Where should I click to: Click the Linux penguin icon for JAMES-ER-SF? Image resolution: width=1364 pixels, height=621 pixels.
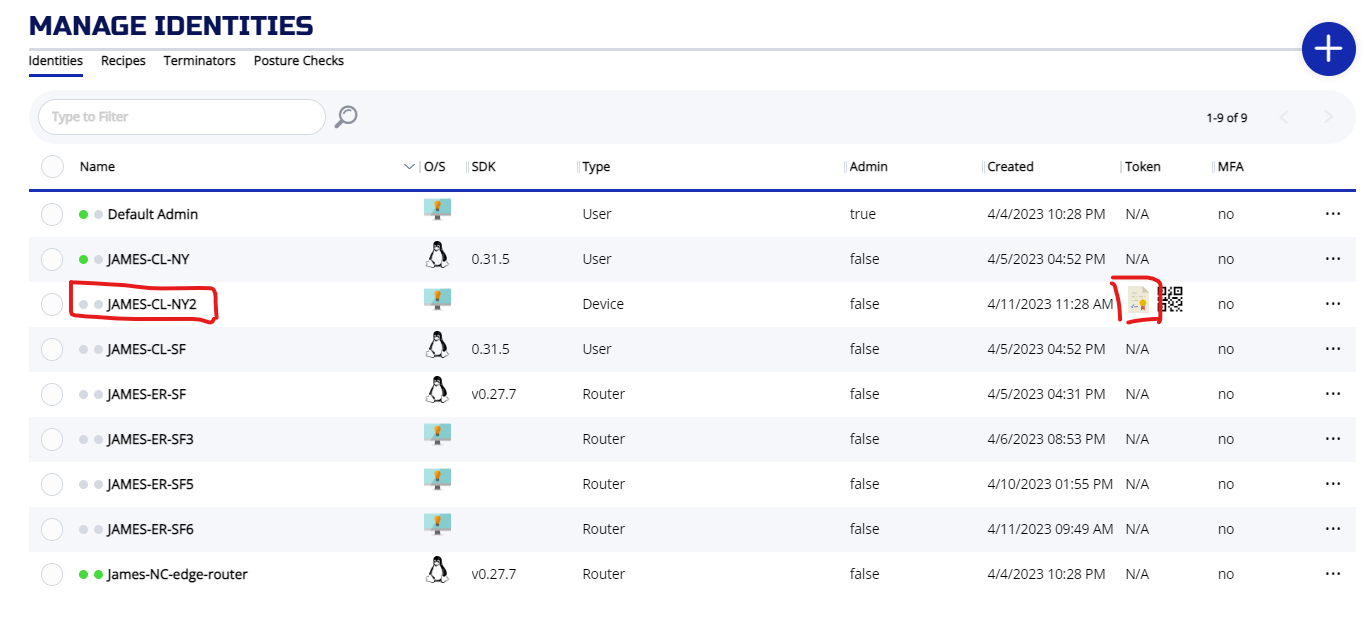coord(437,391)
